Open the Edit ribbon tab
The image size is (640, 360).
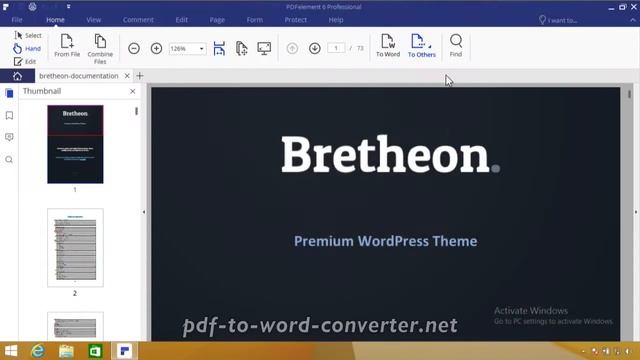(182, 20)
